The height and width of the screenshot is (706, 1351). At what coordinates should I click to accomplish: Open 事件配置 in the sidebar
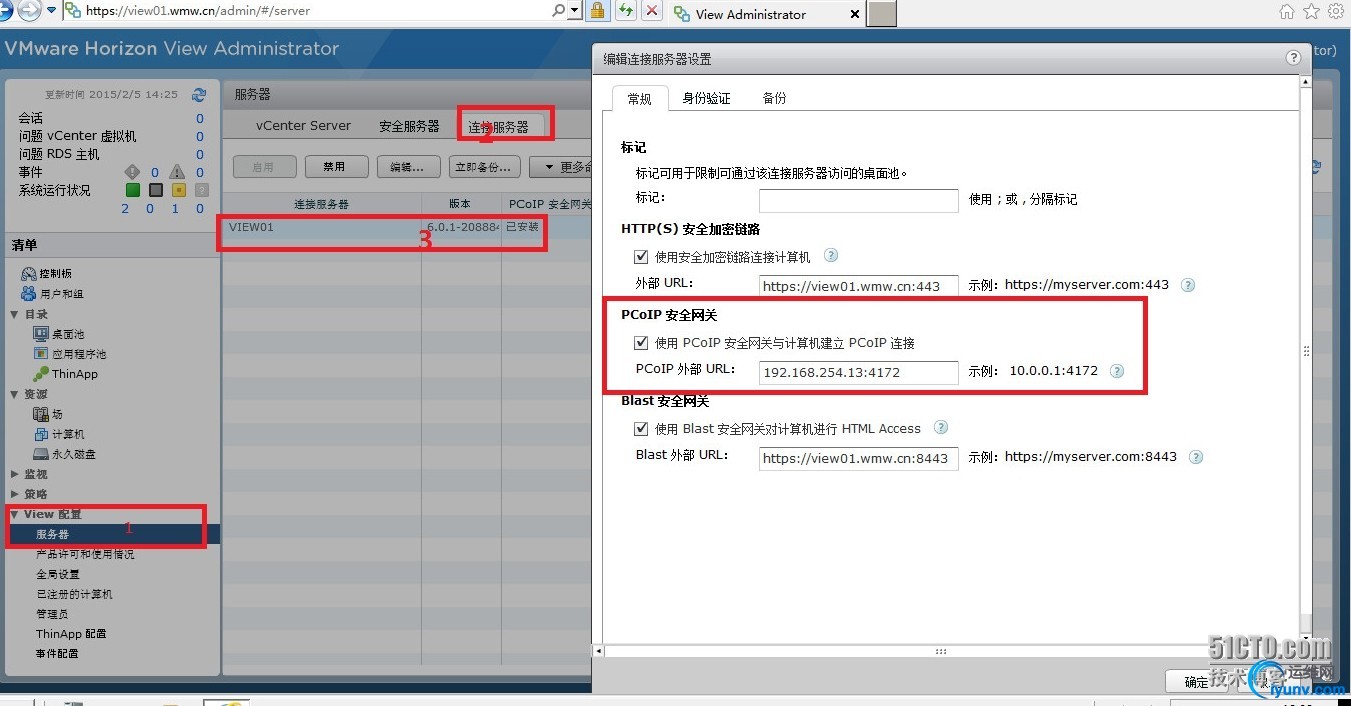[58, 654]
